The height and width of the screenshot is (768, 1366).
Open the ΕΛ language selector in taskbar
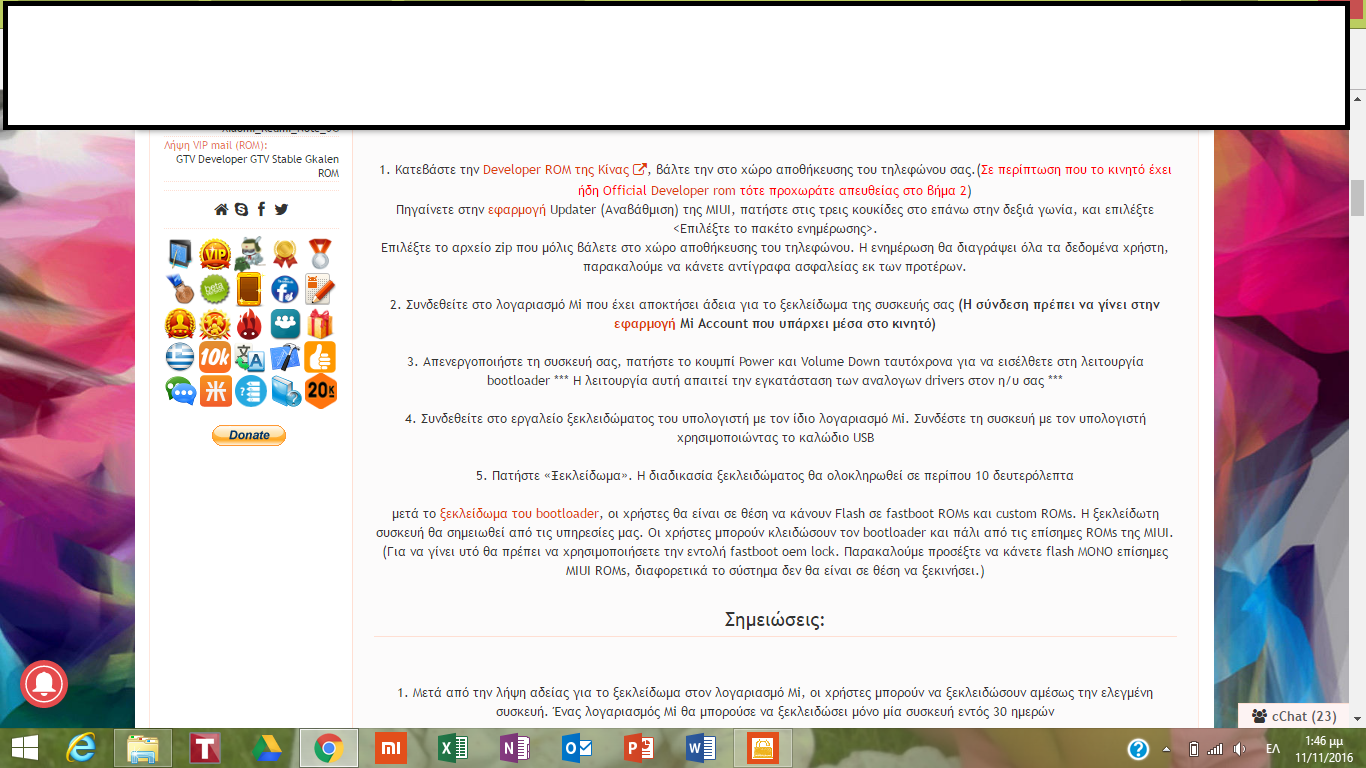[x=1273, y=749]
